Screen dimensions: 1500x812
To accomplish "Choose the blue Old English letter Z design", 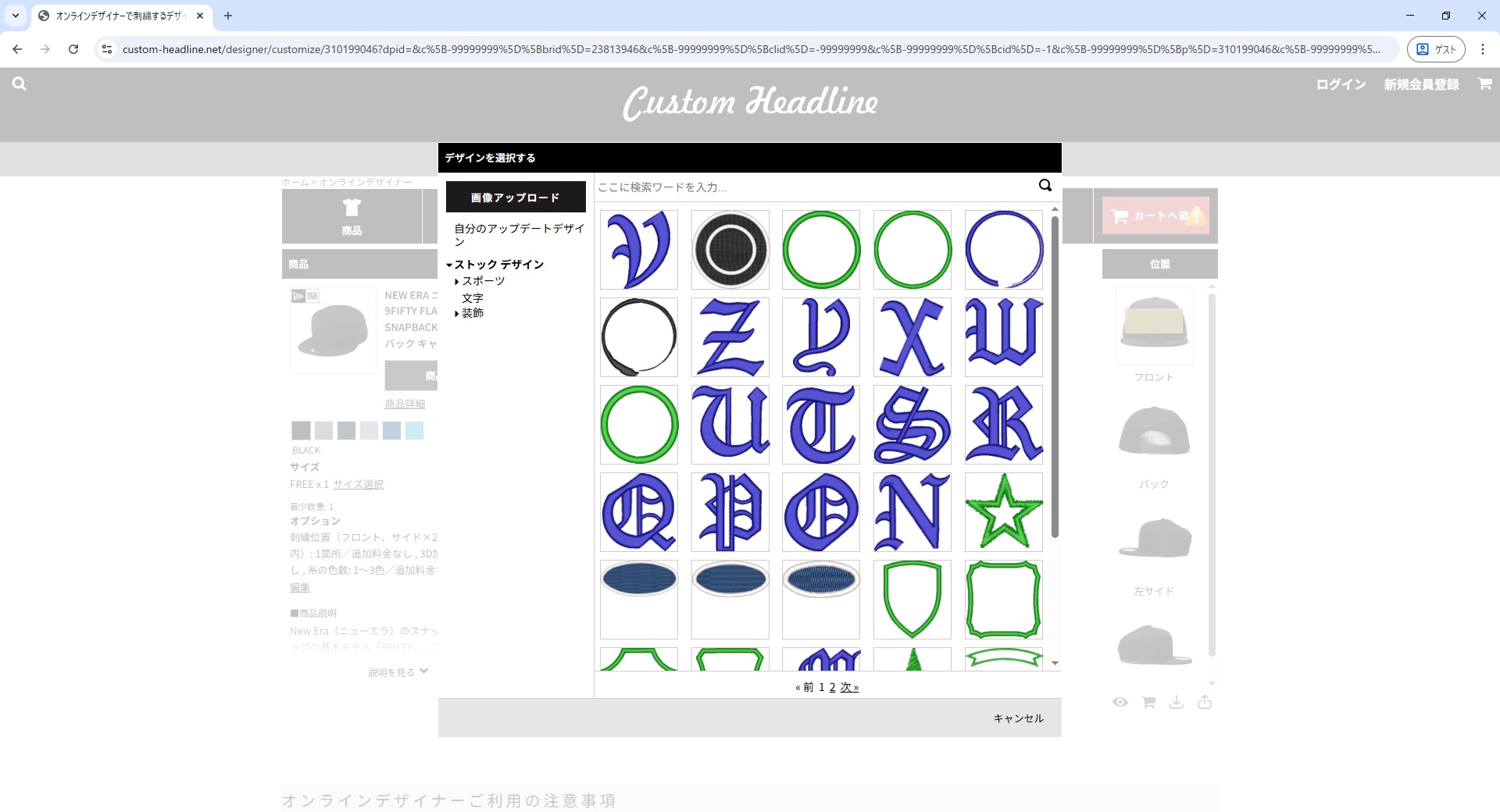I will (730, 337).
